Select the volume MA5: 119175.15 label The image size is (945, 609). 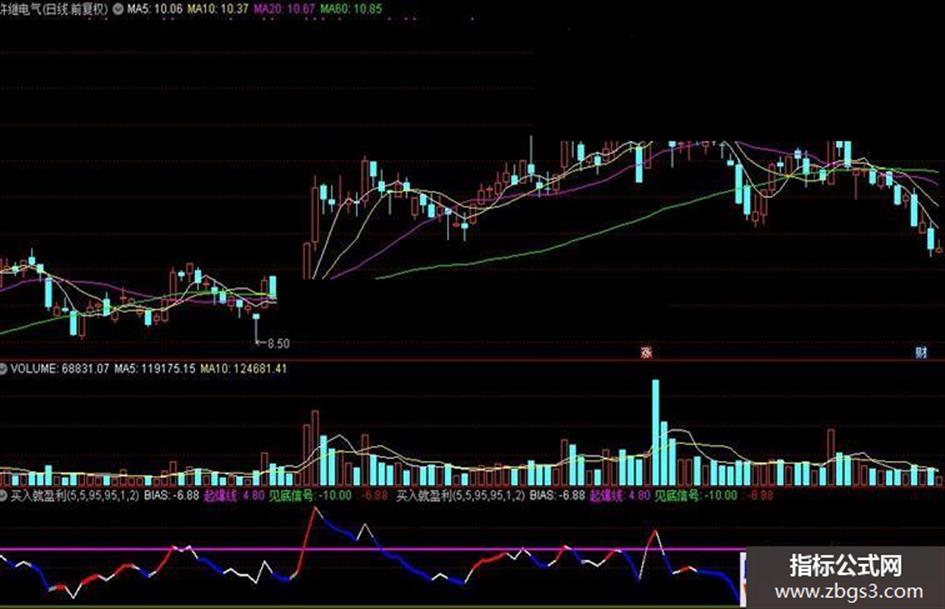point(155,368)
